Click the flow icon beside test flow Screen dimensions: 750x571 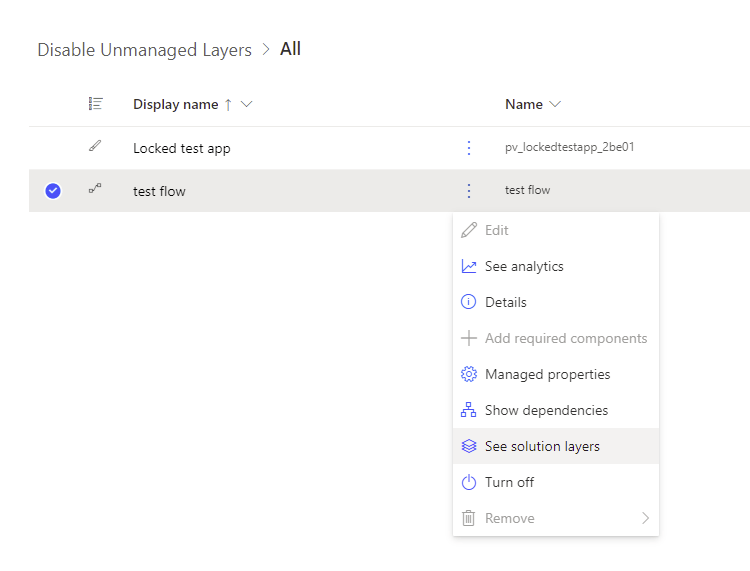coord(95,188)
